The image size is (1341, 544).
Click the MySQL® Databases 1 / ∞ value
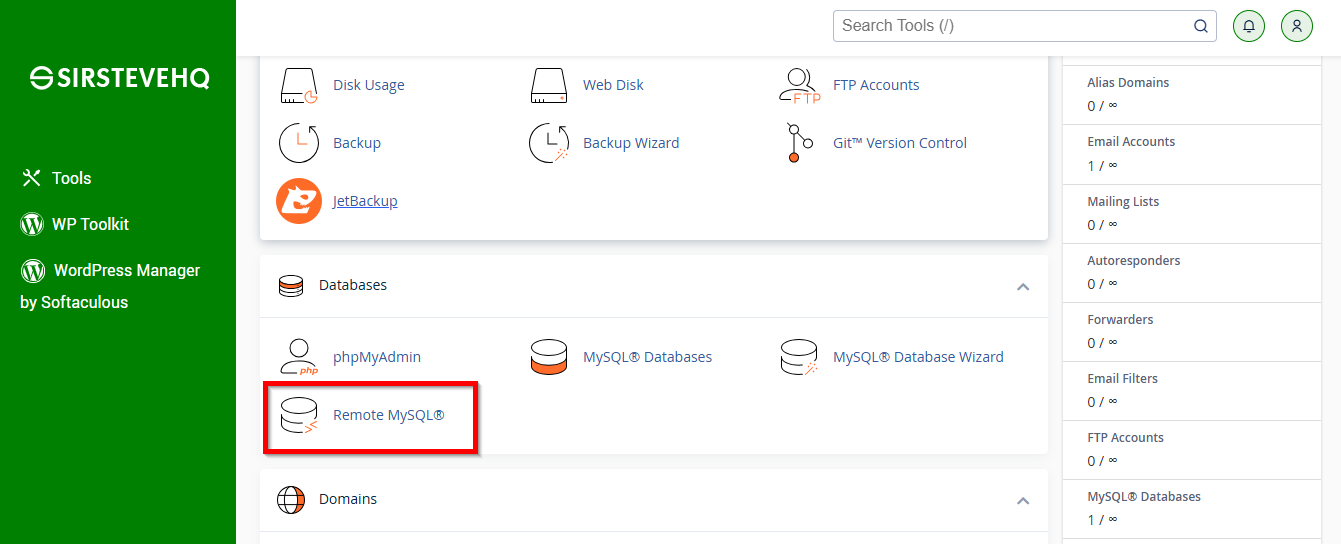point(1102,519)
